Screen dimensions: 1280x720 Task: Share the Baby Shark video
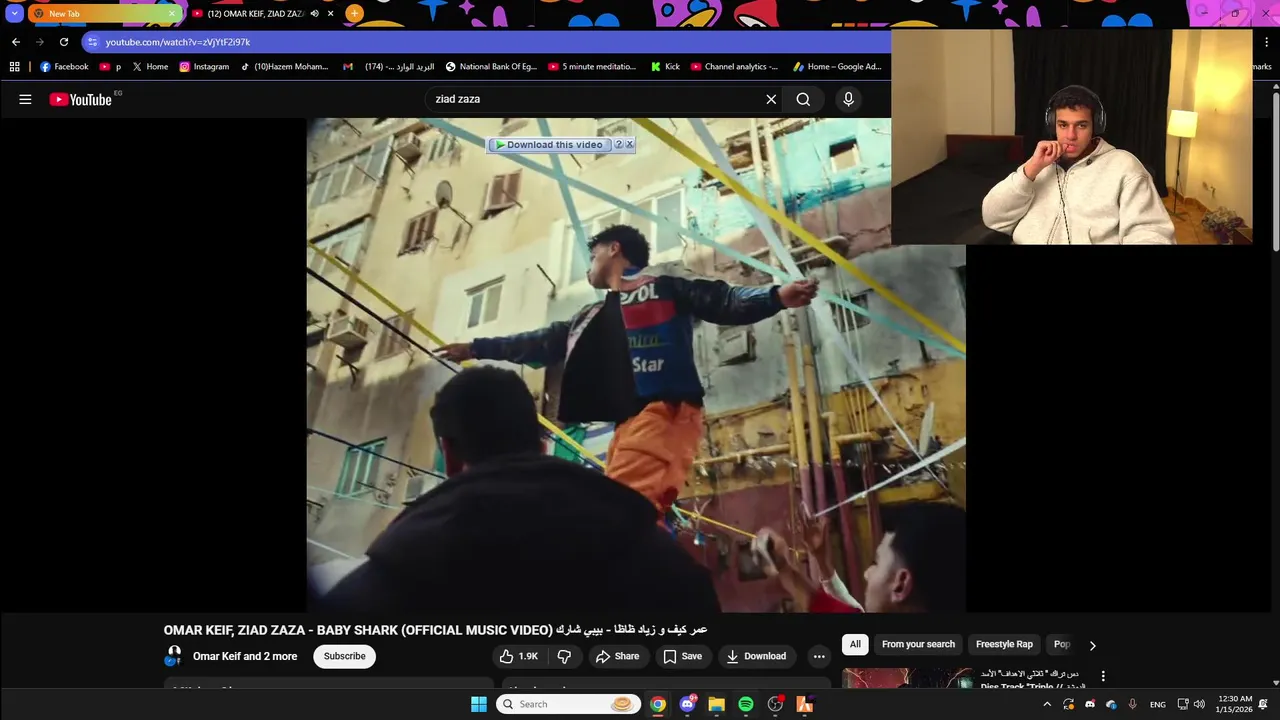617,656
